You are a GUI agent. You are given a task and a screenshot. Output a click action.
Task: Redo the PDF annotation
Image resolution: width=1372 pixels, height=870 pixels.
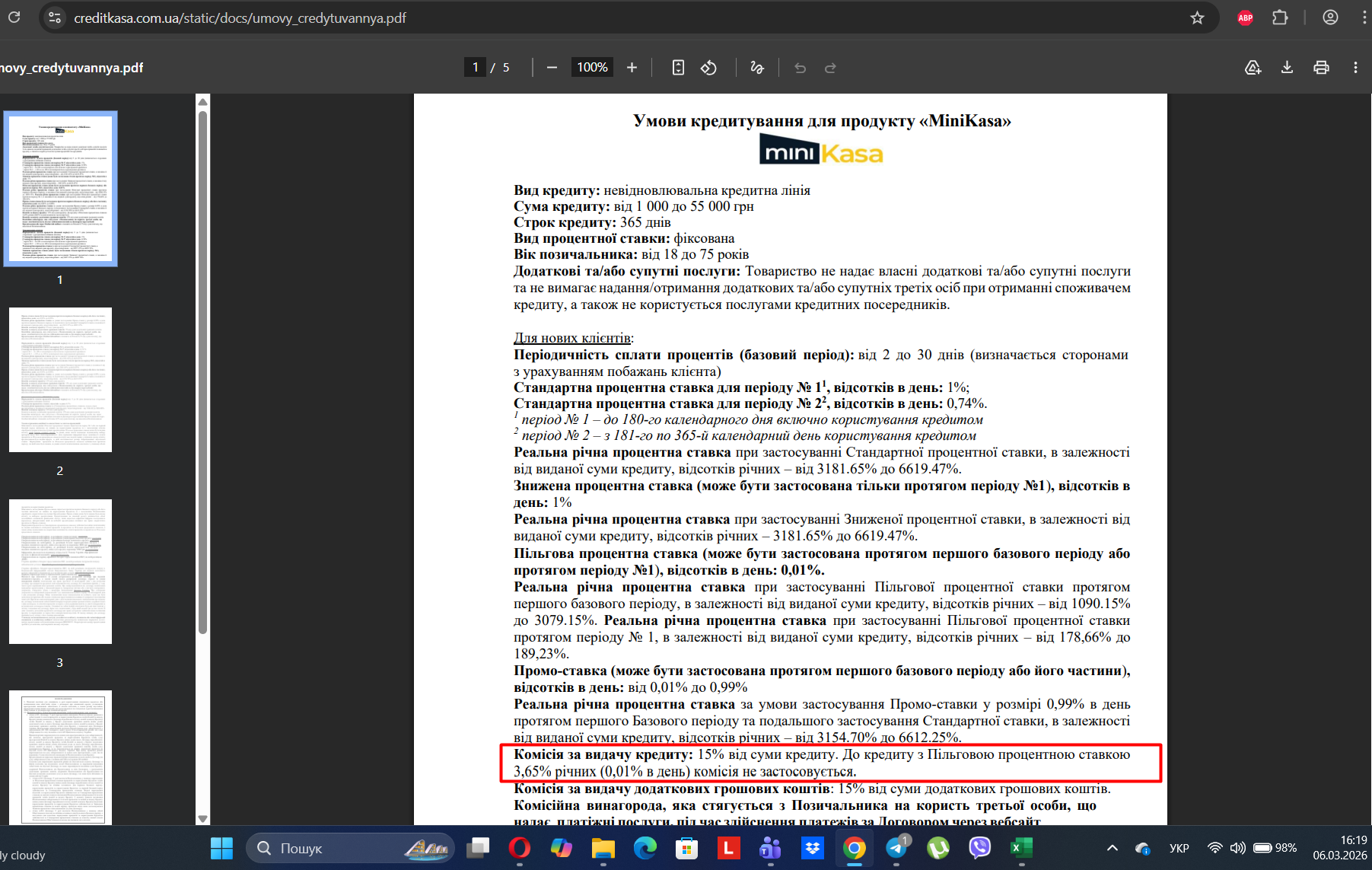(x=830, y=68)
